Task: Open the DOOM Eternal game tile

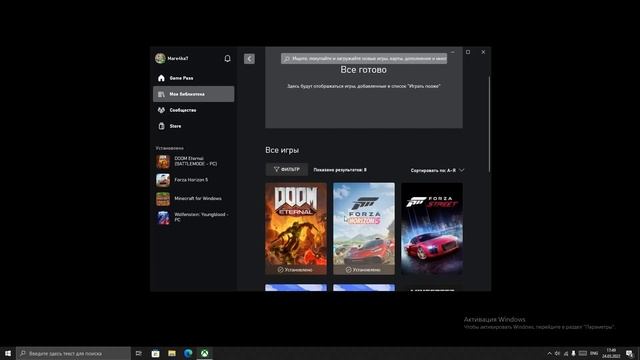Action: [296, 229]
